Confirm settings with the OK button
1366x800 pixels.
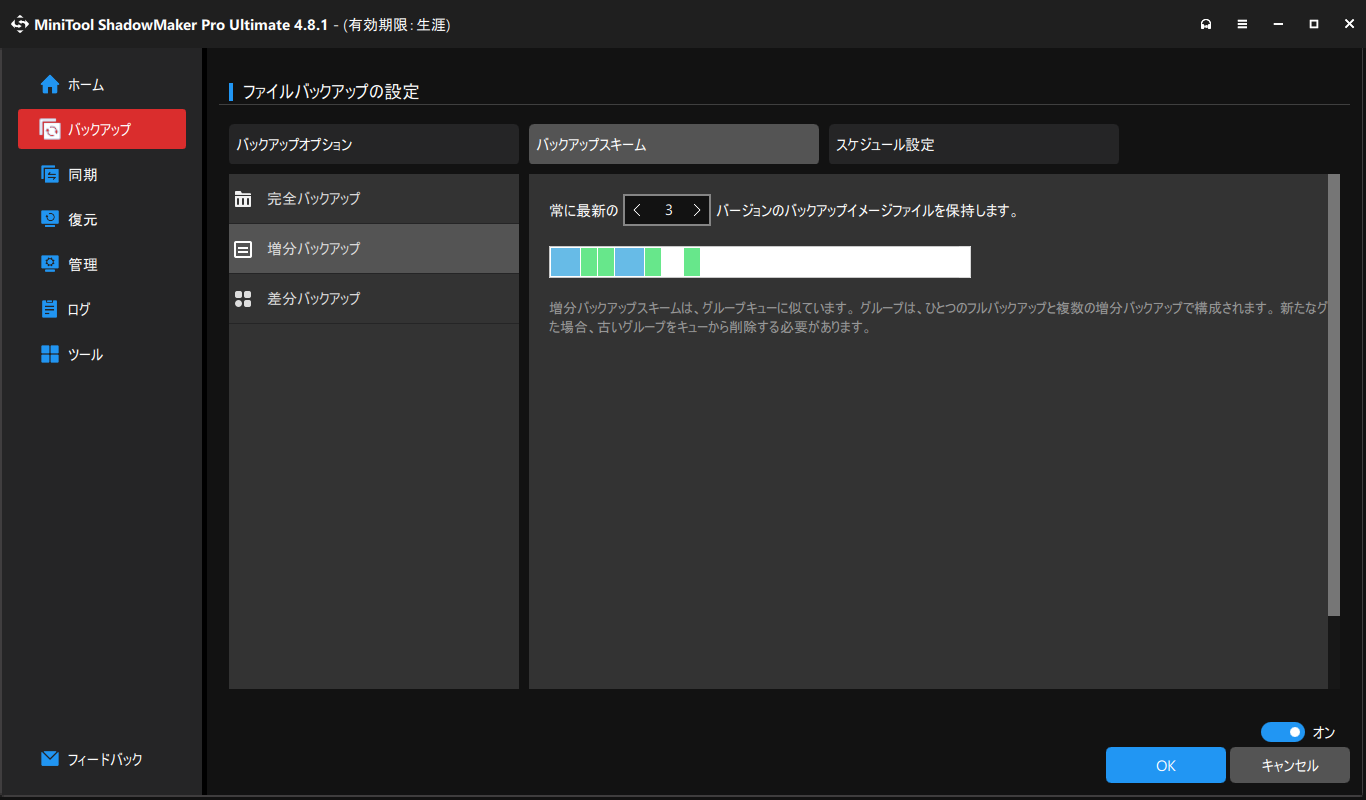click(x=1166, y=765)
